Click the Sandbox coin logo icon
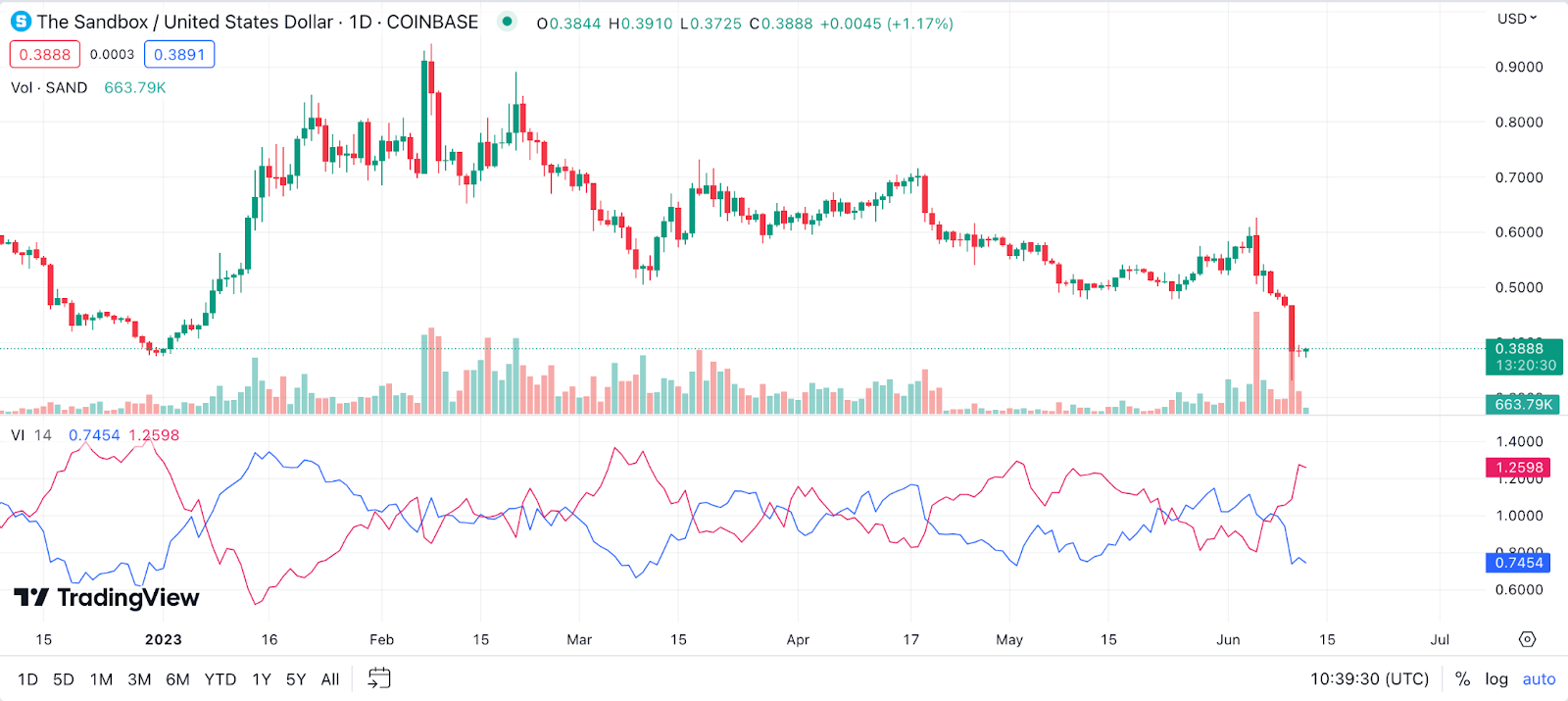 pyautogui.click(x=21, y=22)
